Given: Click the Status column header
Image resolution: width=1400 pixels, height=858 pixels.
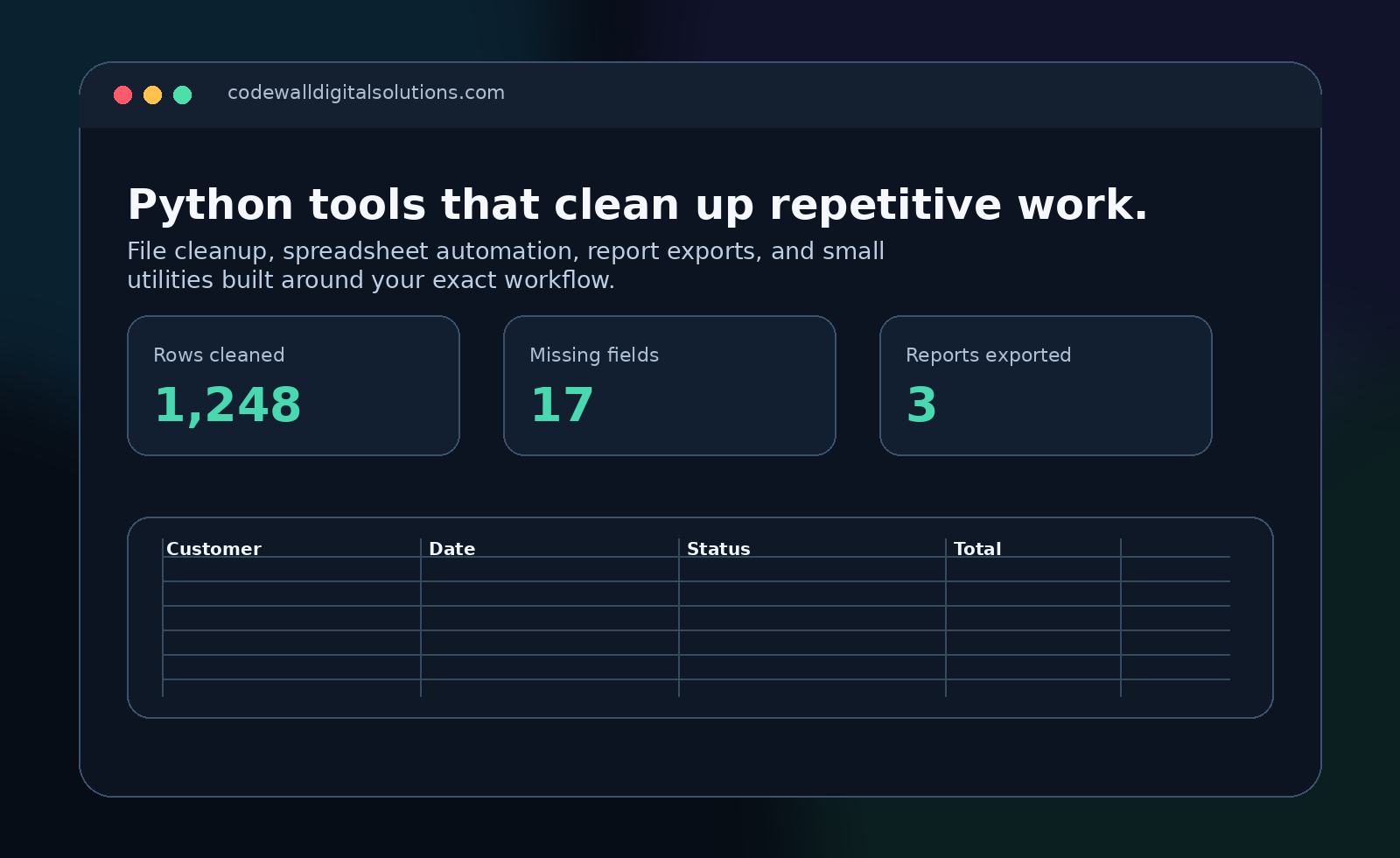Looking at the screenshot, I should [x=718, y=549].
